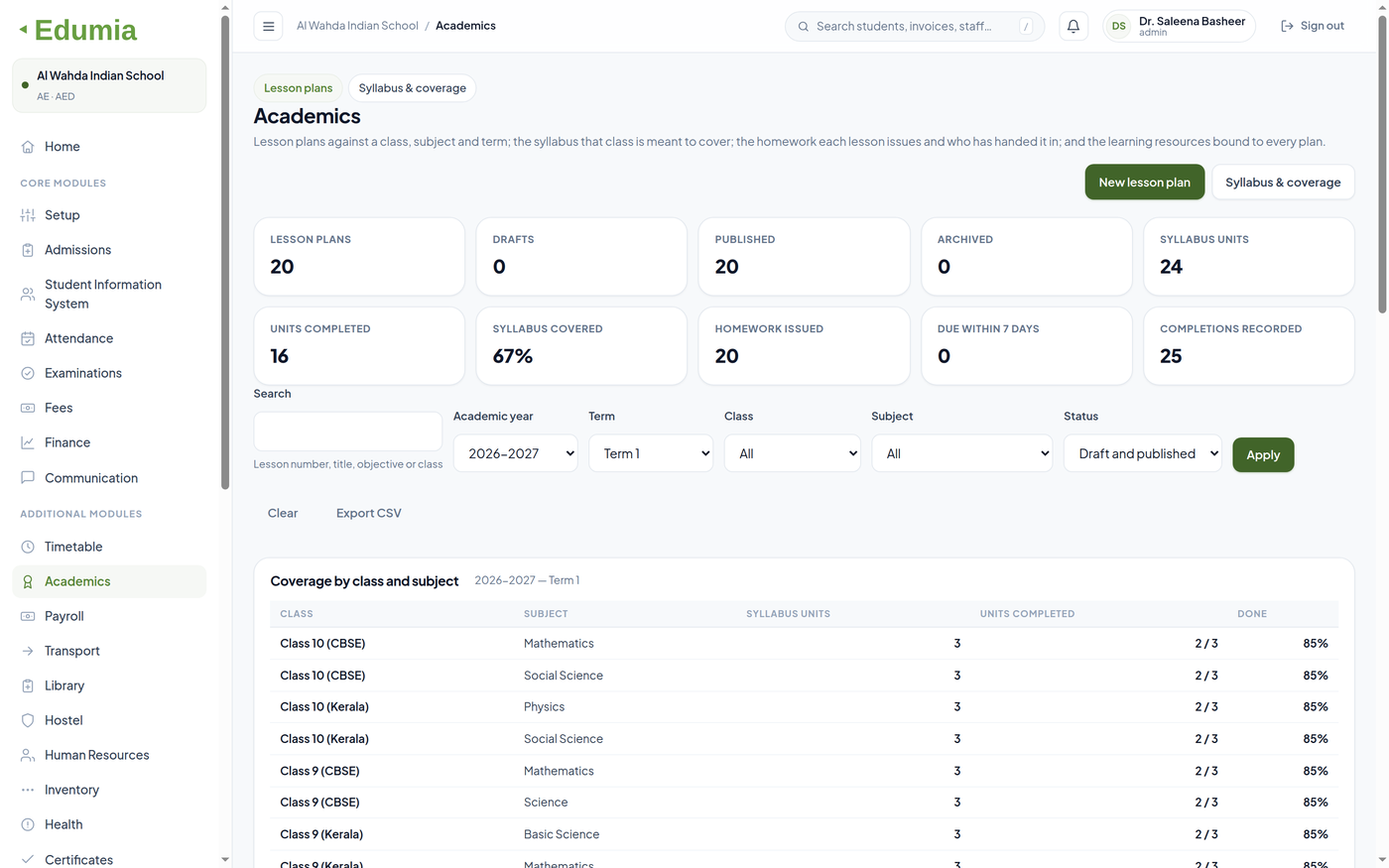The width and height of the screenshot is (1389, 868).
Task: Open Library in the sidebar
Action: (109, 685)
